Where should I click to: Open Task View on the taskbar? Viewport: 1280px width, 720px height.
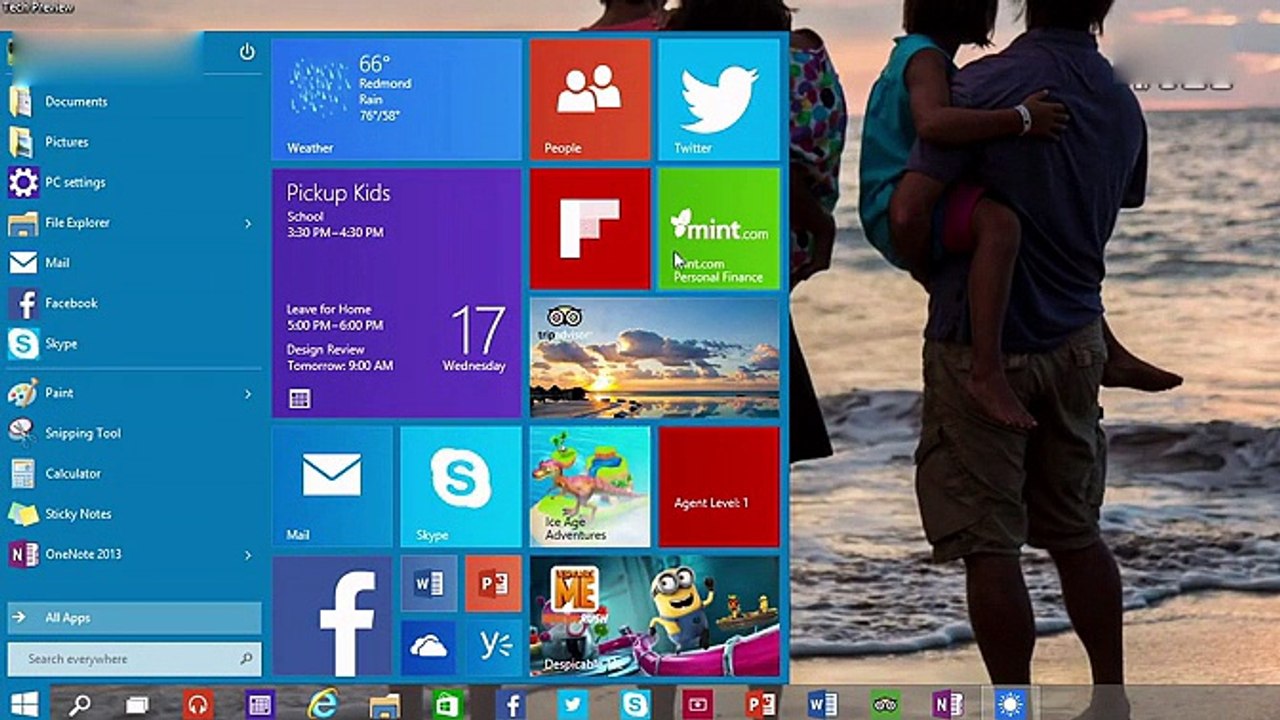[x=138, y=704]
